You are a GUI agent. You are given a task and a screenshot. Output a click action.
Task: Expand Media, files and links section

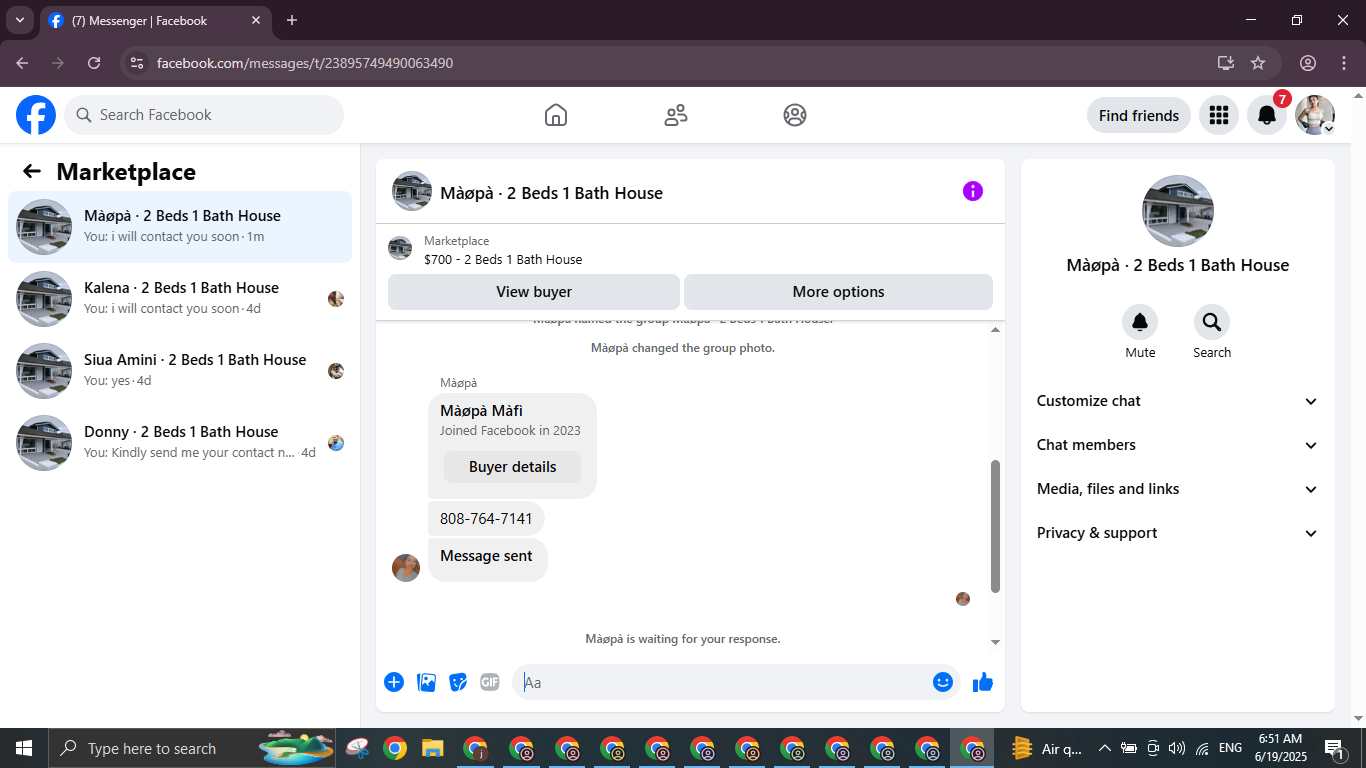click(x=1178, y=489)
